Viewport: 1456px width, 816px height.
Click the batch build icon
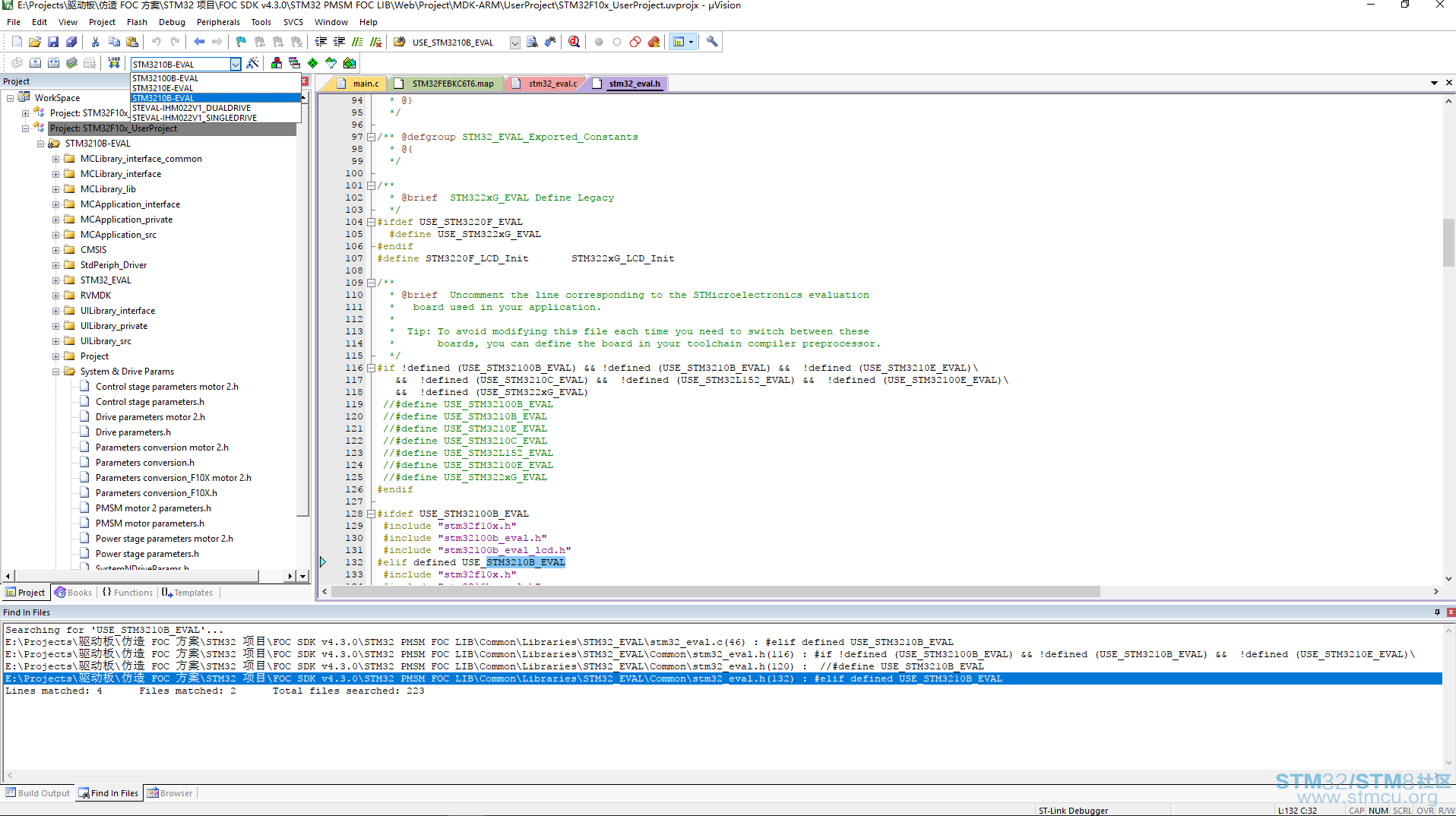71,63
